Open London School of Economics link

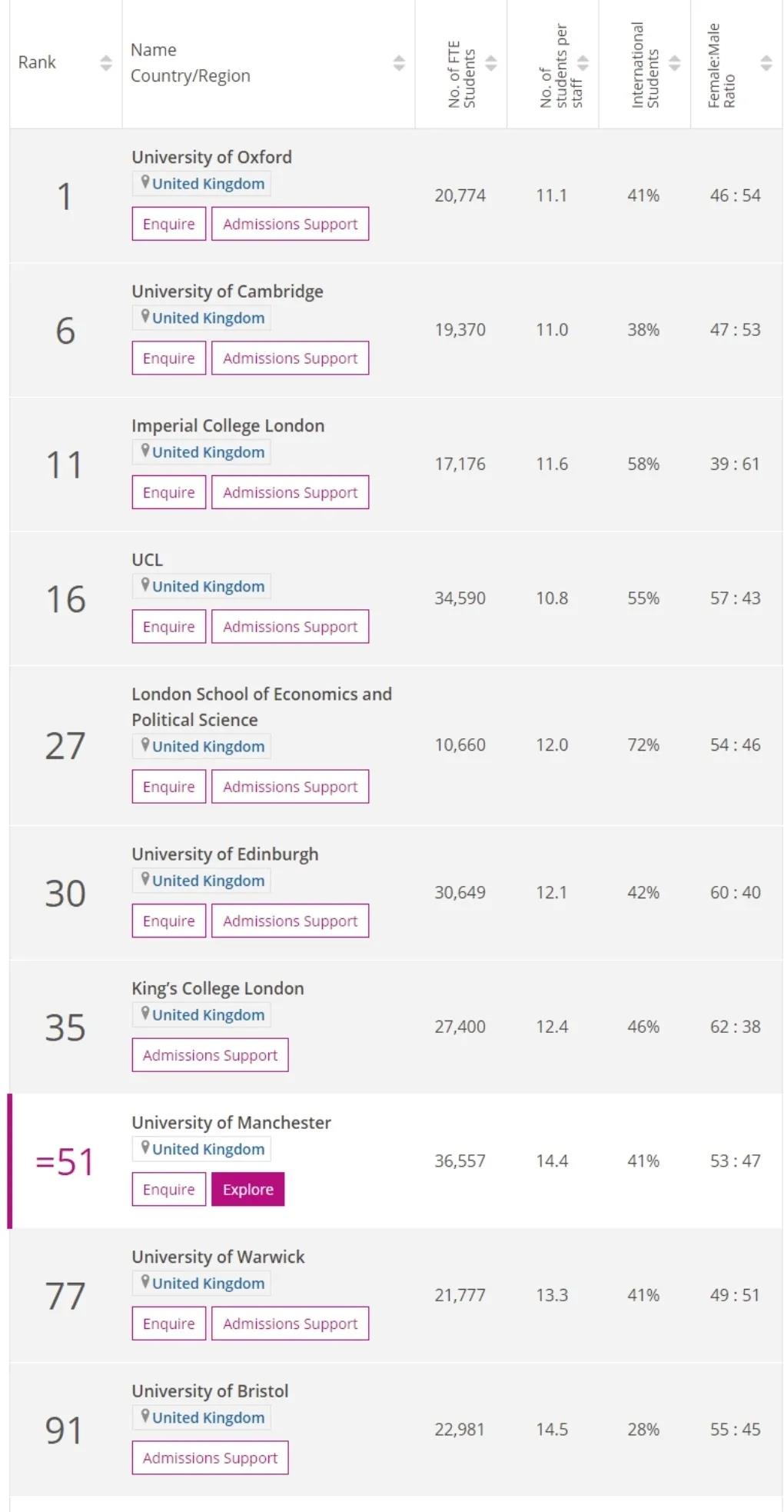(x=261, y=707)
